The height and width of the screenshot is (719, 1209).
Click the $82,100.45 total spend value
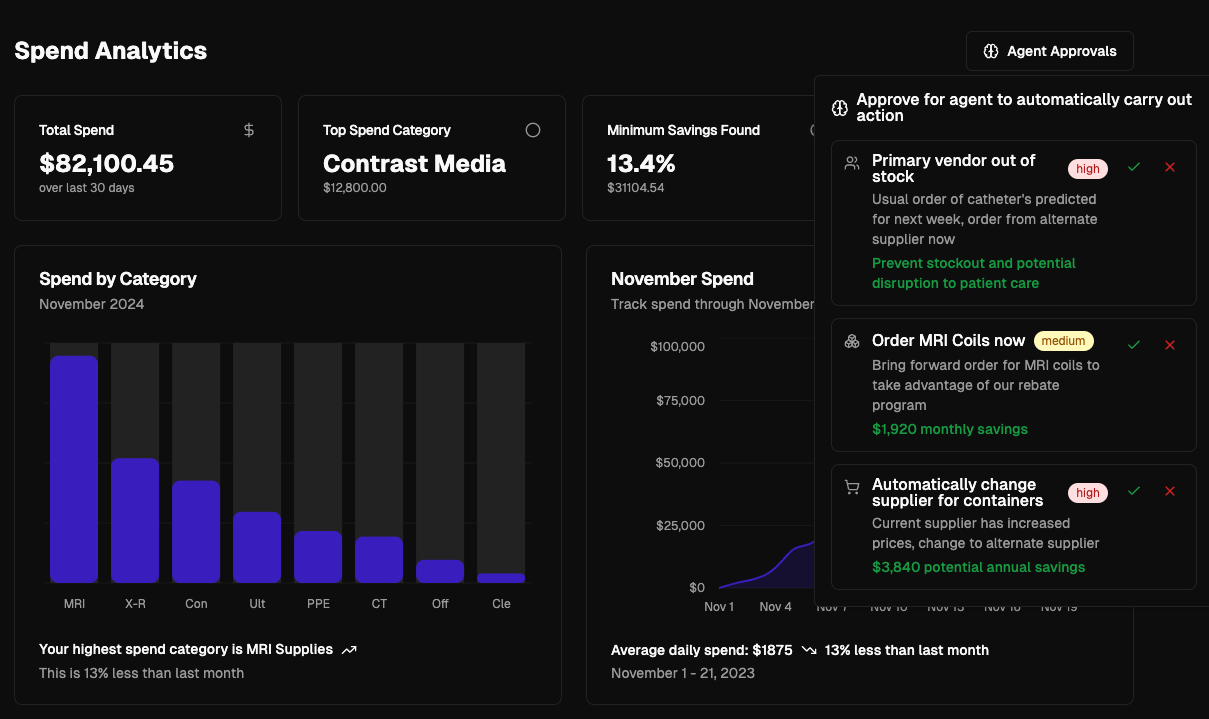(107, 163)
